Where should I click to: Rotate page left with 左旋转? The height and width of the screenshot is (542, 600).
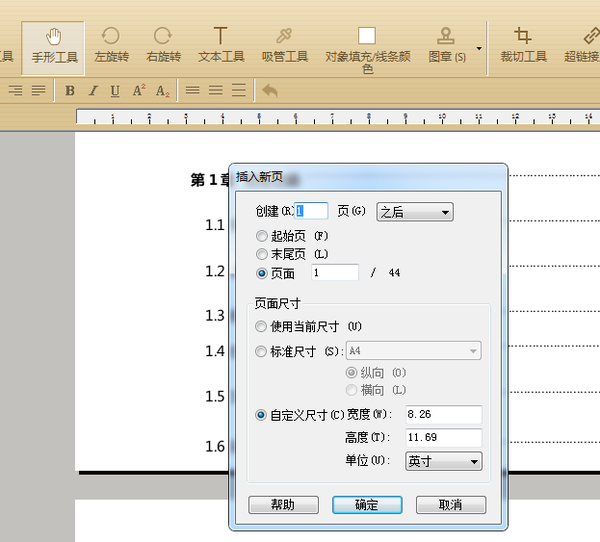tap(111, 46)
